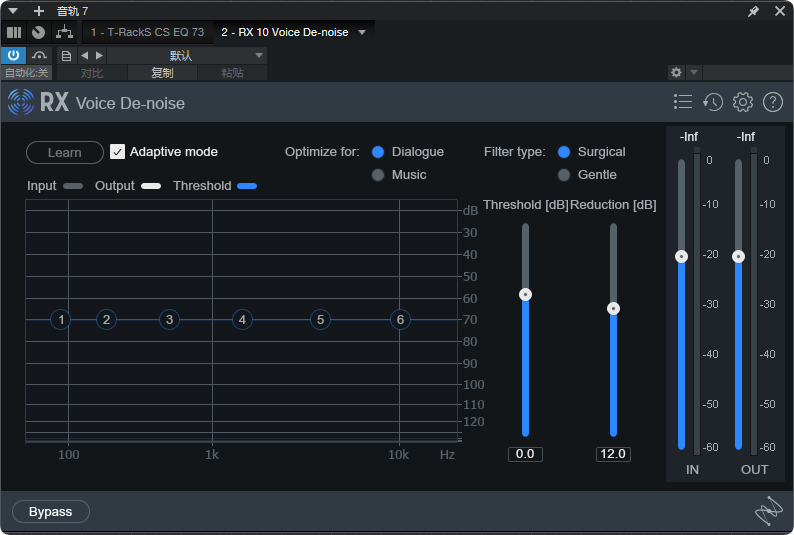Click the 复制 copy button
Viewport: 794px width, 535px height.
click(162, 73)
